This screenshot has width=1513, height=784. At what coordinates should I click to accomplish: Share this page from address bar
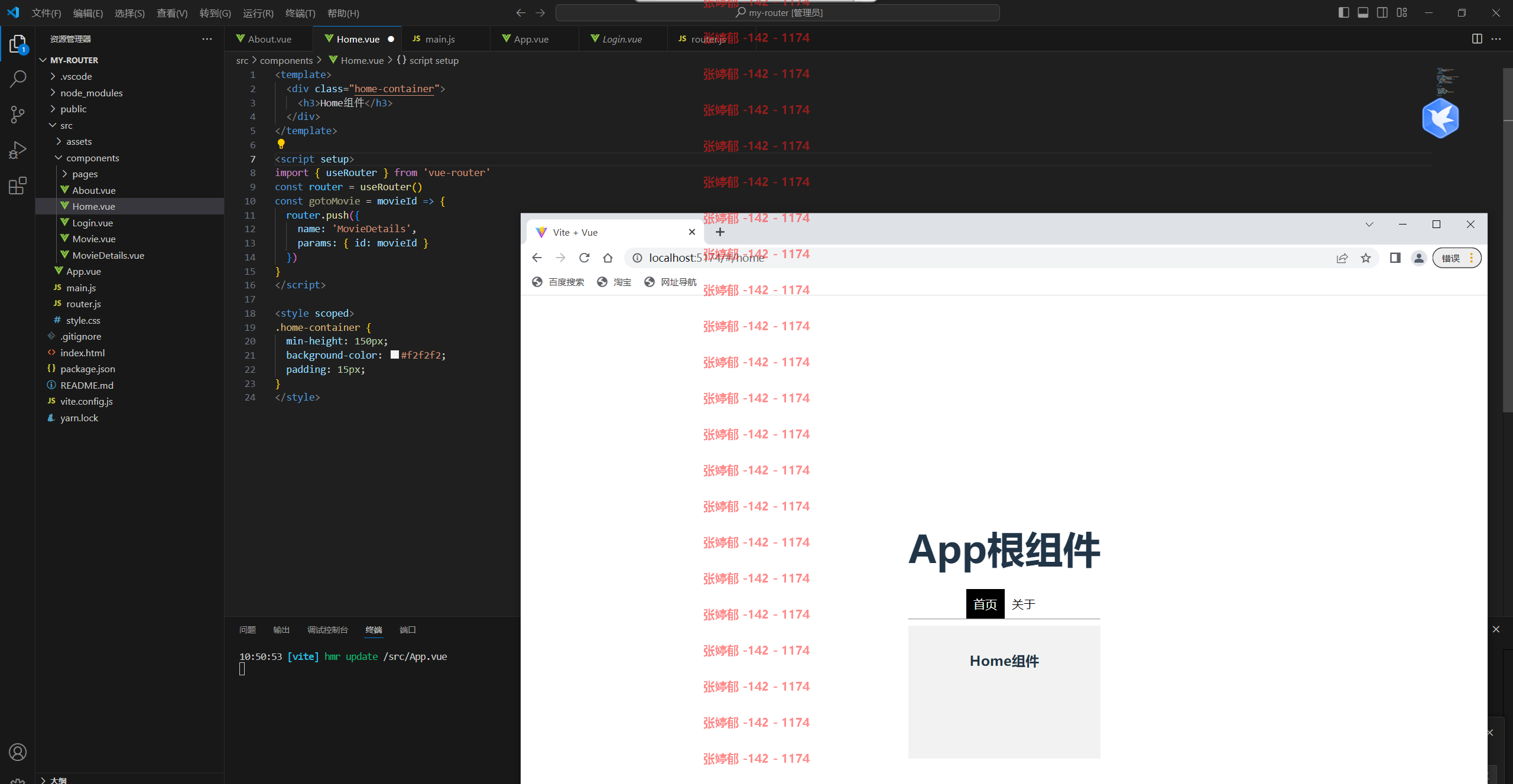click(1342, 258)
